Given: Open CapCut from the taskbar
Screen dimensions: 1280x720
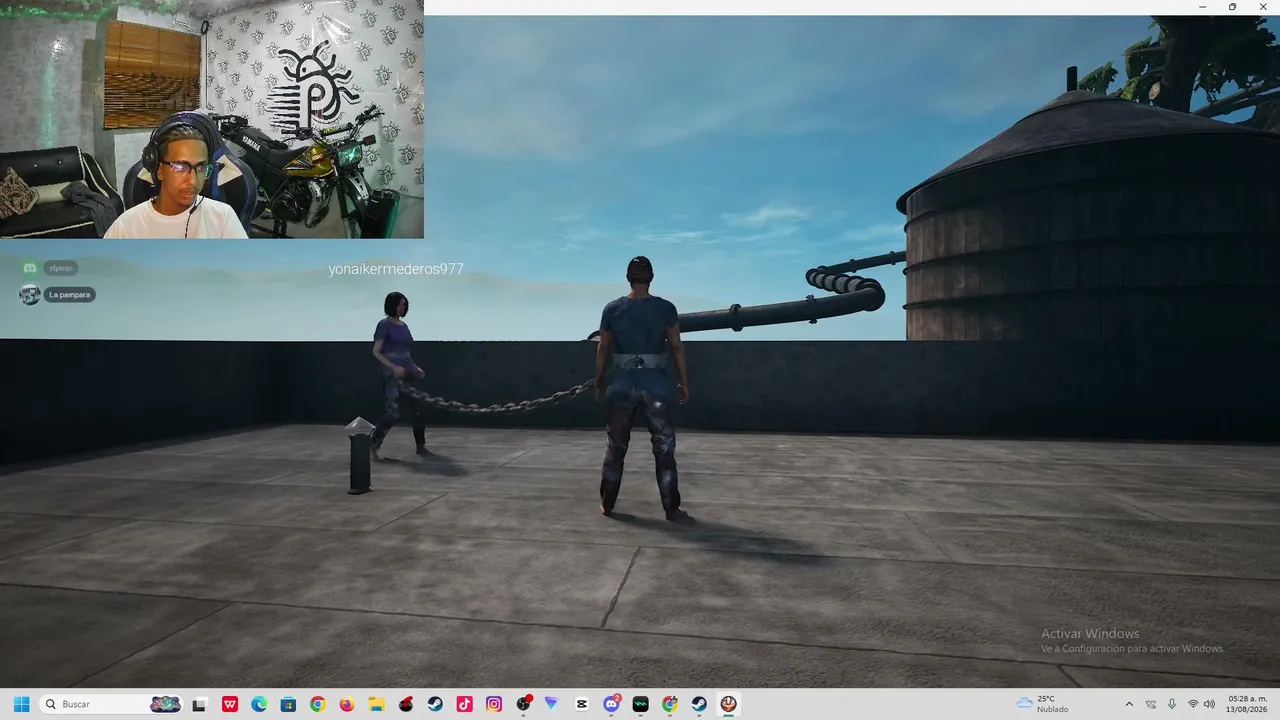Looking at the screenshot, I should [582, 704].
